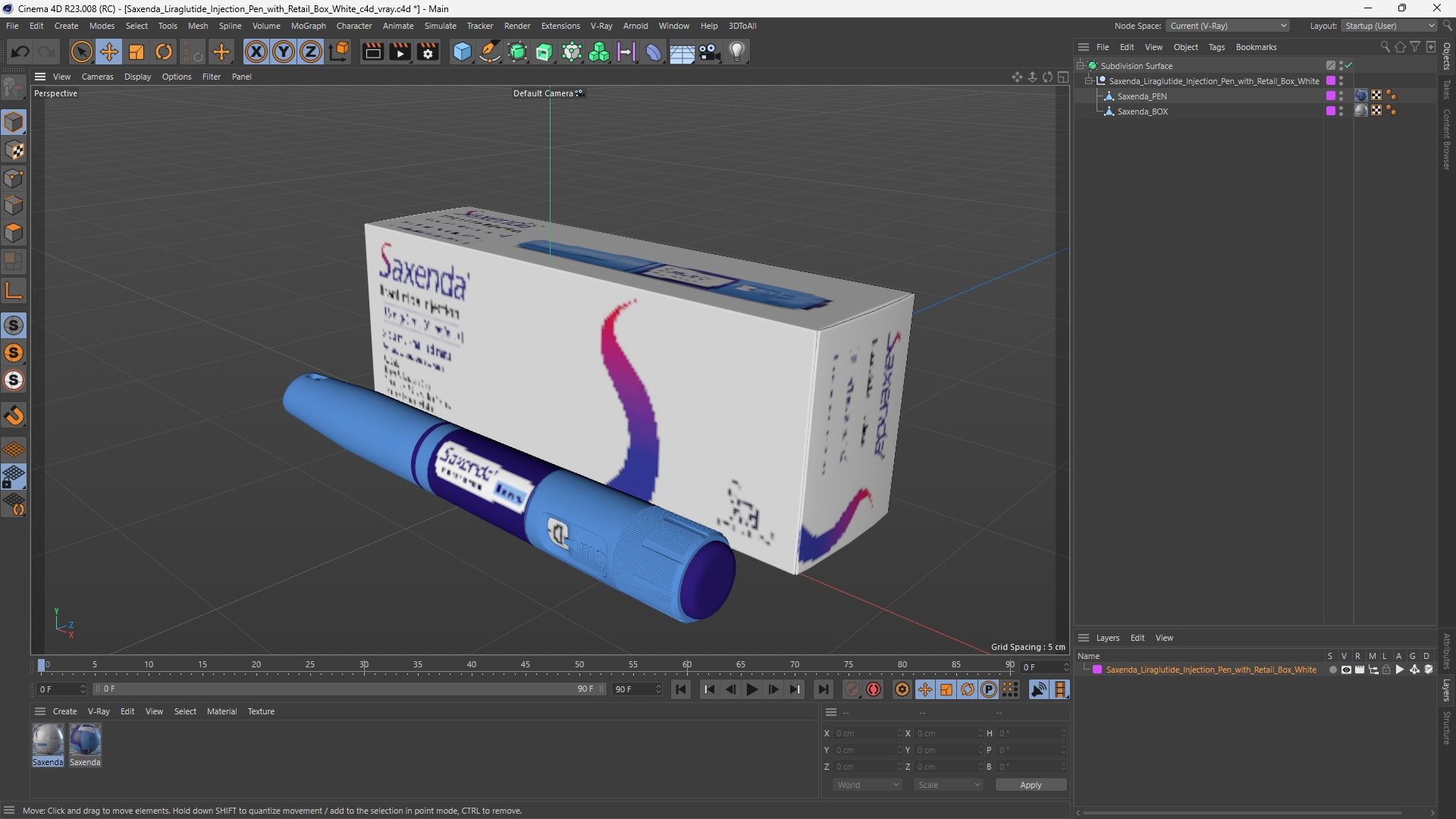Open the MoGraph menu

309,26
